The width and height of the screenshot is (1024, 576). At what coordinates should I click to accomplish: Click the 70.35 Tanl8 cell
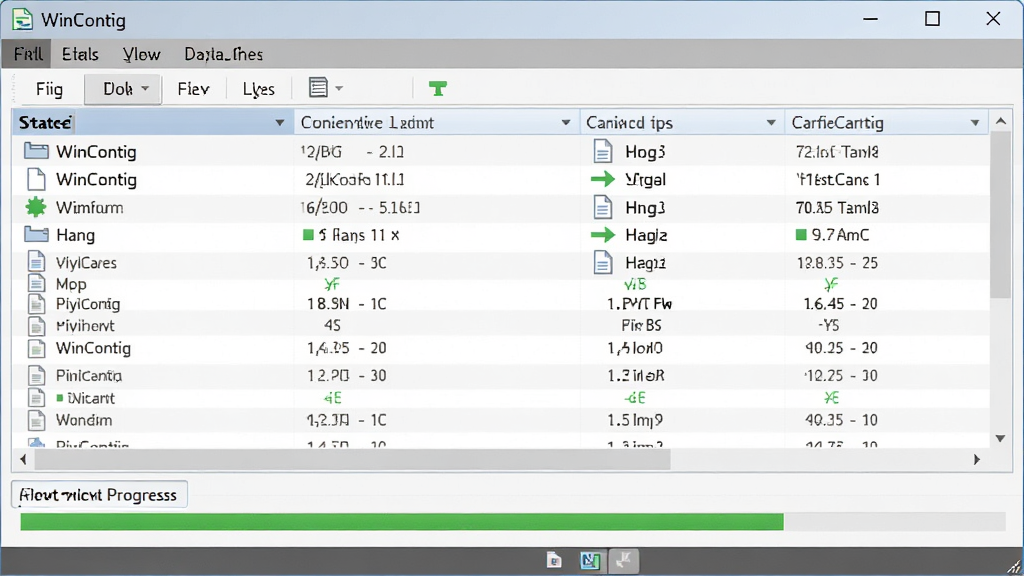[x=837, y=208]
